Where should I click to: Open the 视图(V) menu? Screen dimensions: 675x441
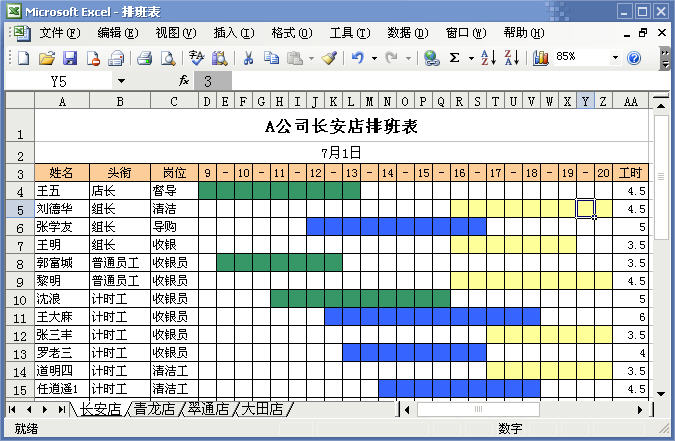176,33
